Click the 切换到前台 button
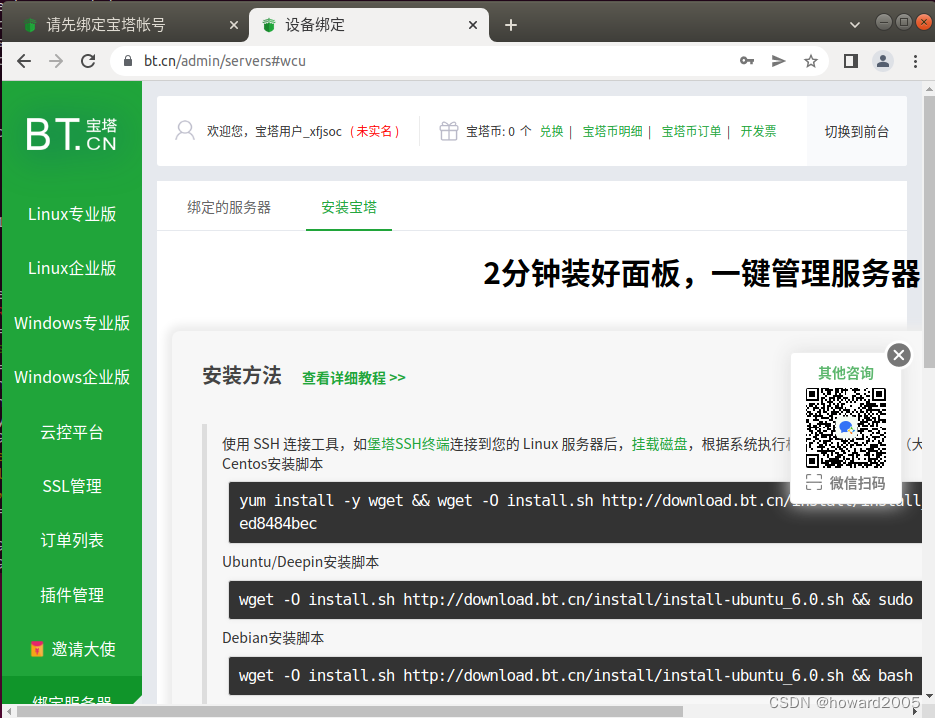Image resolution: width=935 pixels, height=718 pixels. (857, 131)
